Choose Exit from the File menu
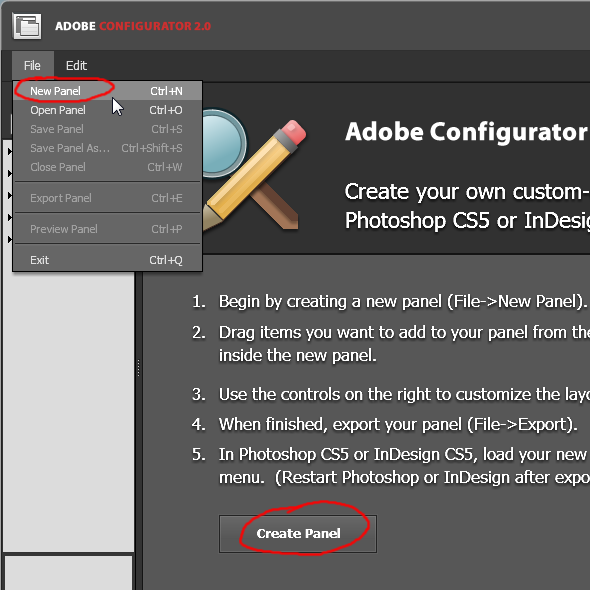590x590 pixels. [108, 260]
